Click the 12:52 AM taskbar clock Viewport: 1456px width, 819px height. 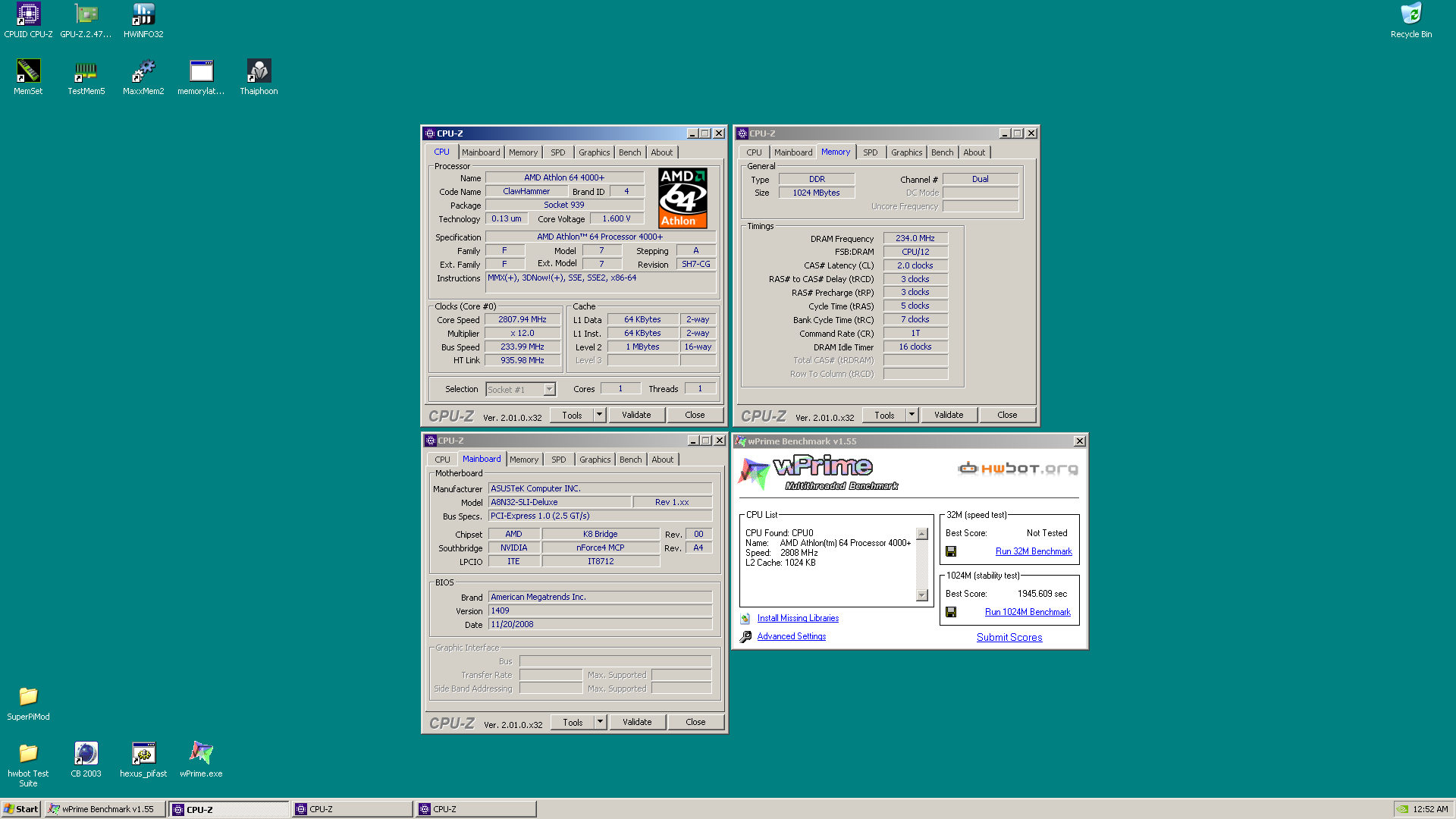coord(1430,809)
